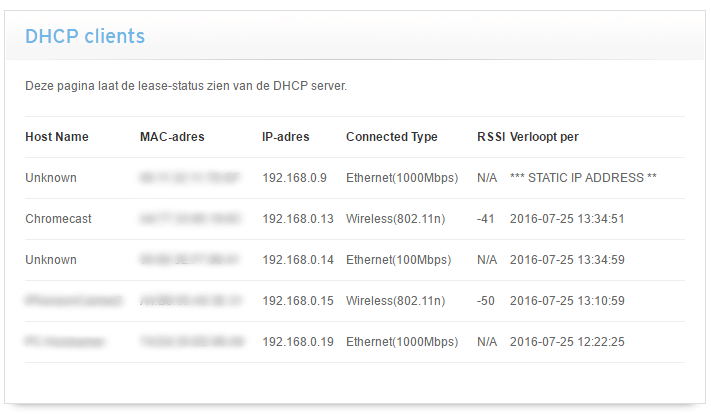
Task: Click the RSSI value -50
Action: 488,301
